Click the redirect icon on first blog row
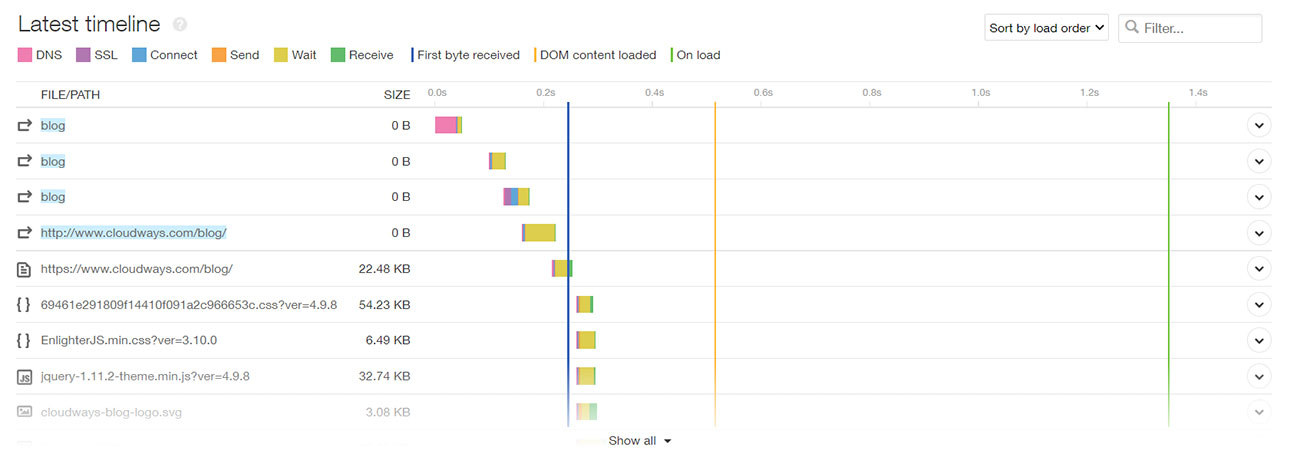 pyautogui.click(x=25, y=126)
